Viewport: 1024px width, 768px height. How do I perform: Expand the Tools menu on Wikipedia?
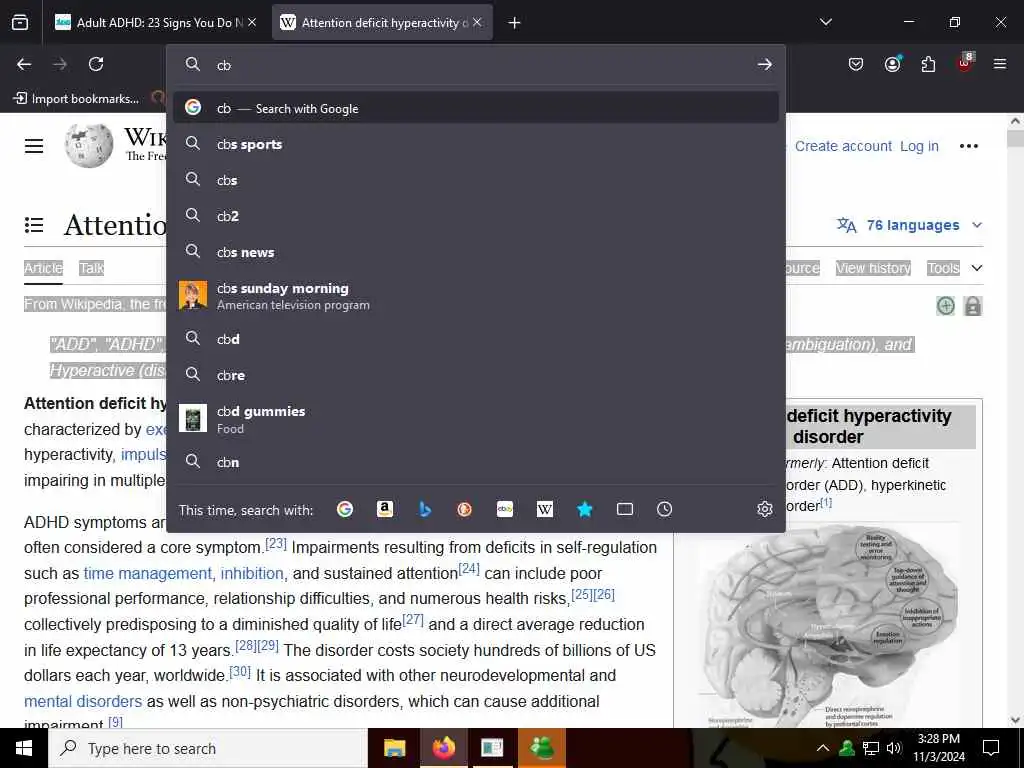pos(954,268)
